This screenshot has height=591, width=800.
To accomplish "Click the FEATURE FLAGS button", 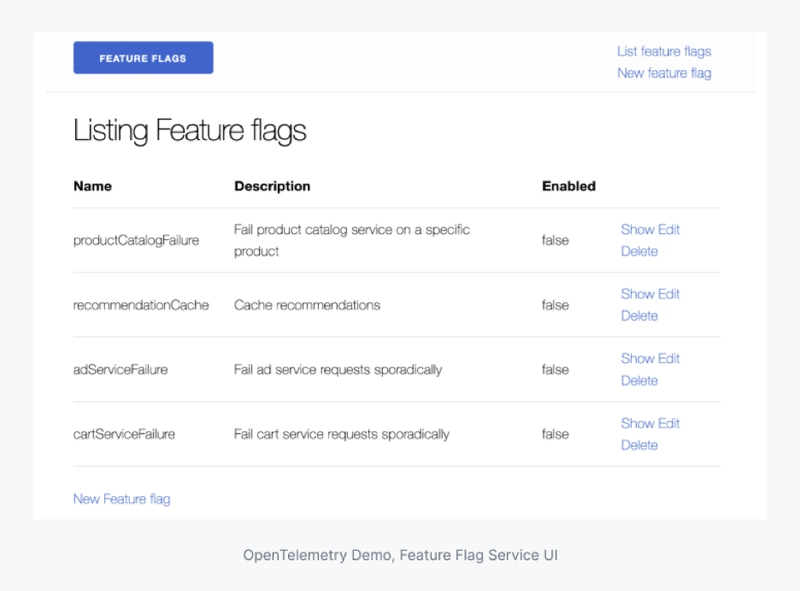I will pos(143,58).
